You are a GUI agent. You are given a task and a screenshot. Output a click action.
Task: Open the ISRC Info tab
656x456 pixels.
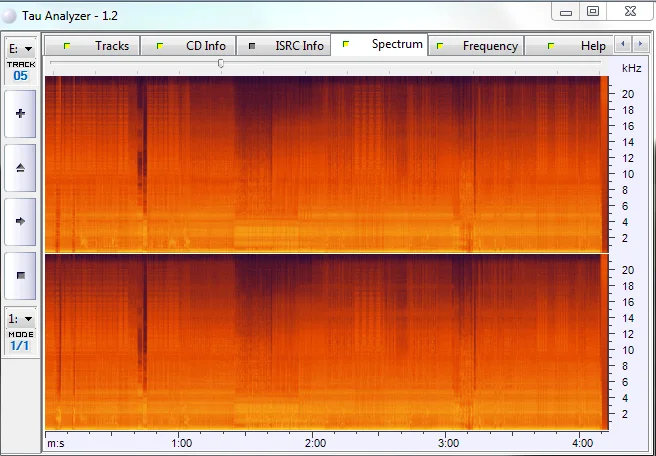pos(284,46)
